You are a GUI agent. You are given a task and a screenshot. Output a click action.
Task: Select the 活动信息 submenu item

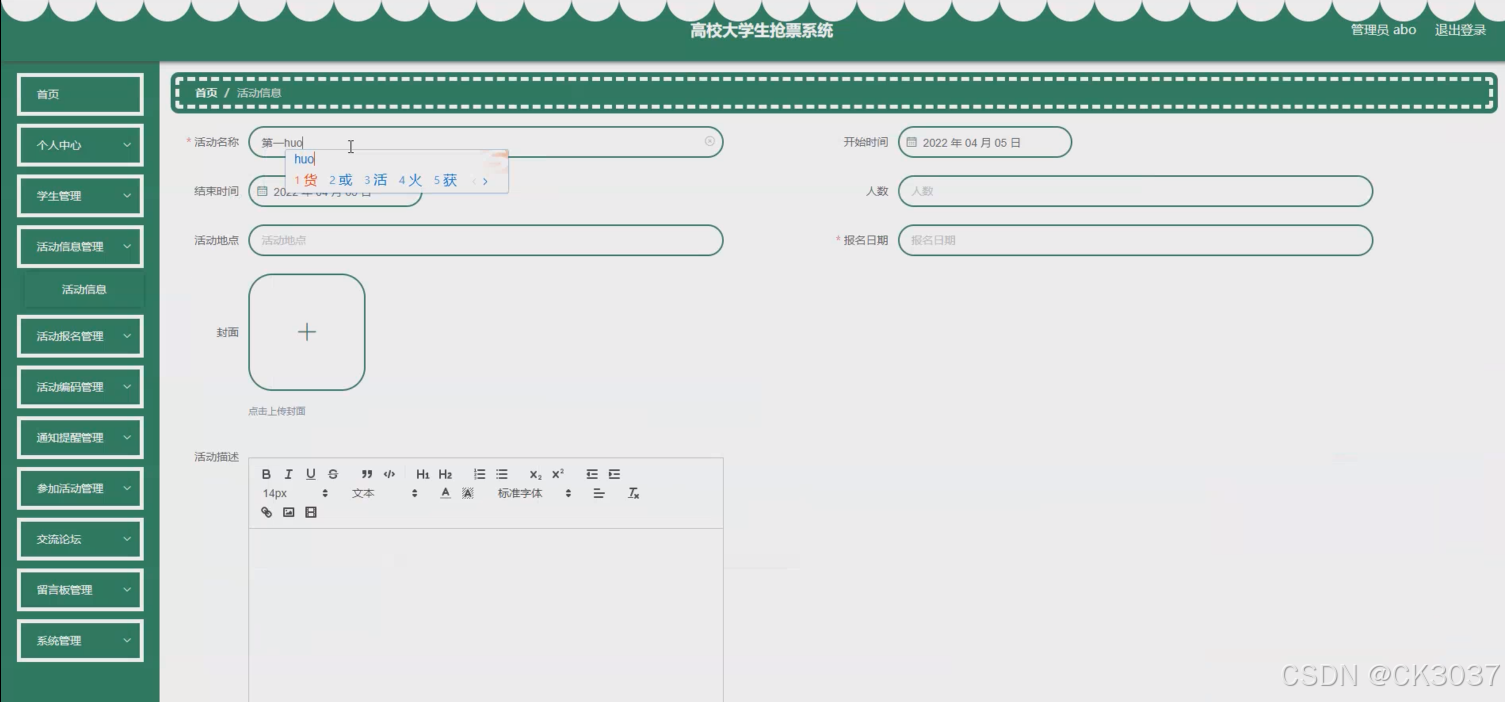pyautogui.click(x=84, y=290)
